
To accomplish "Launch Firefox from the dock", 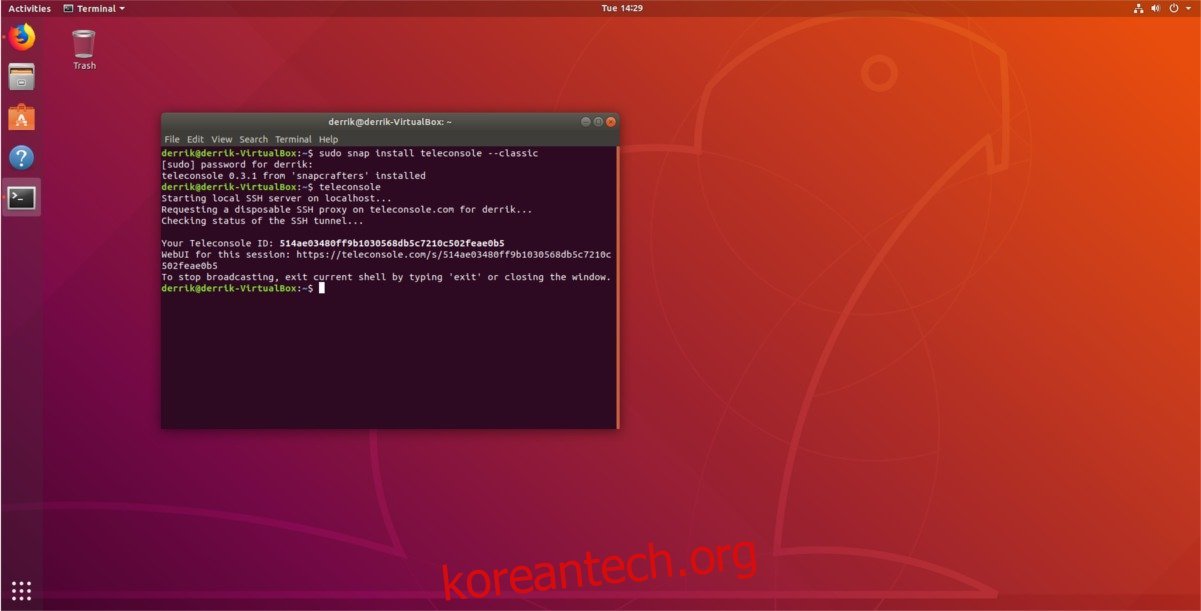I will (21, 36).
